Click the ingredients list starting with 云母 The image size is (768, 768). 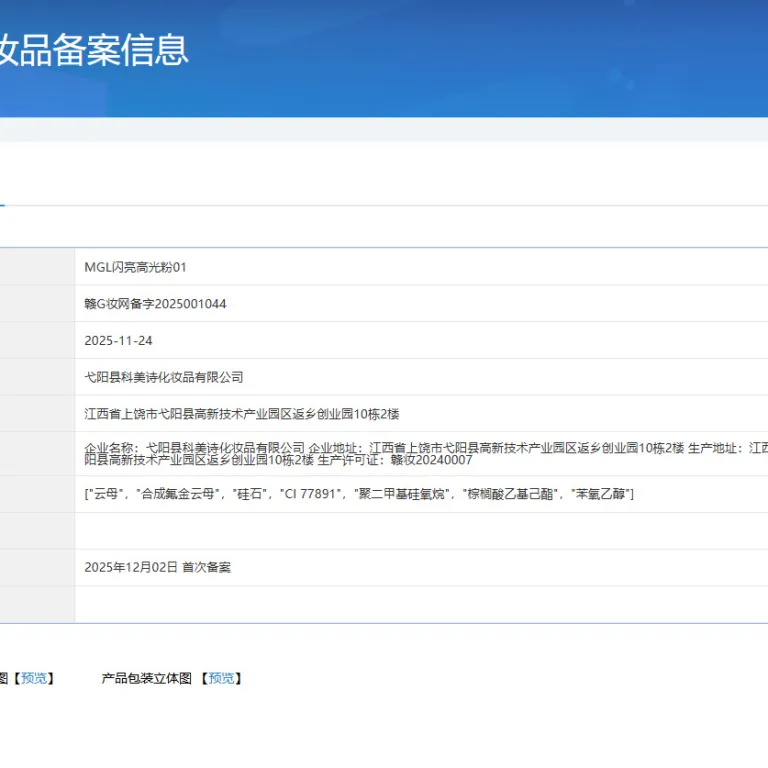click(x=359, y=494)
